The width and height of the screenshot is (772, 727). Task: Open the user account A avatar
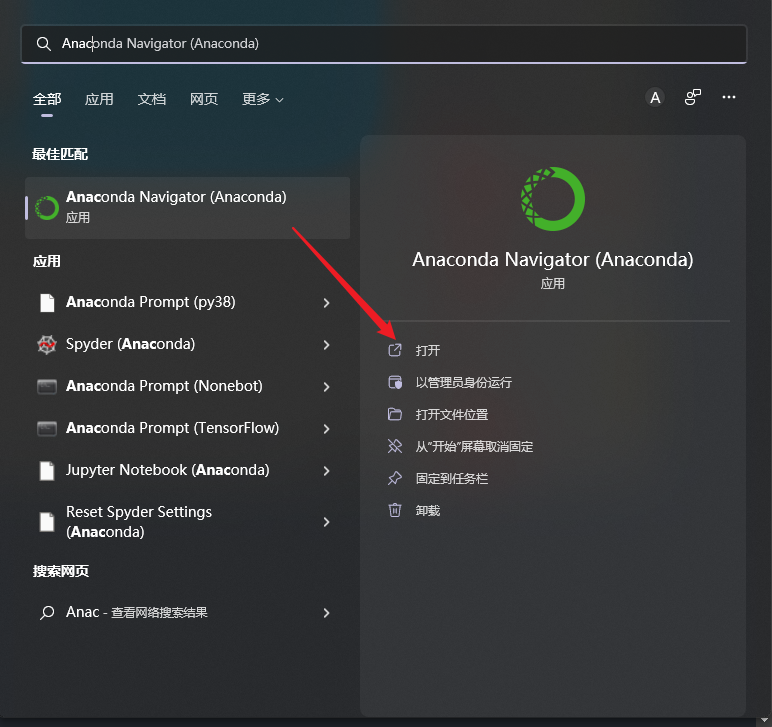655,97
